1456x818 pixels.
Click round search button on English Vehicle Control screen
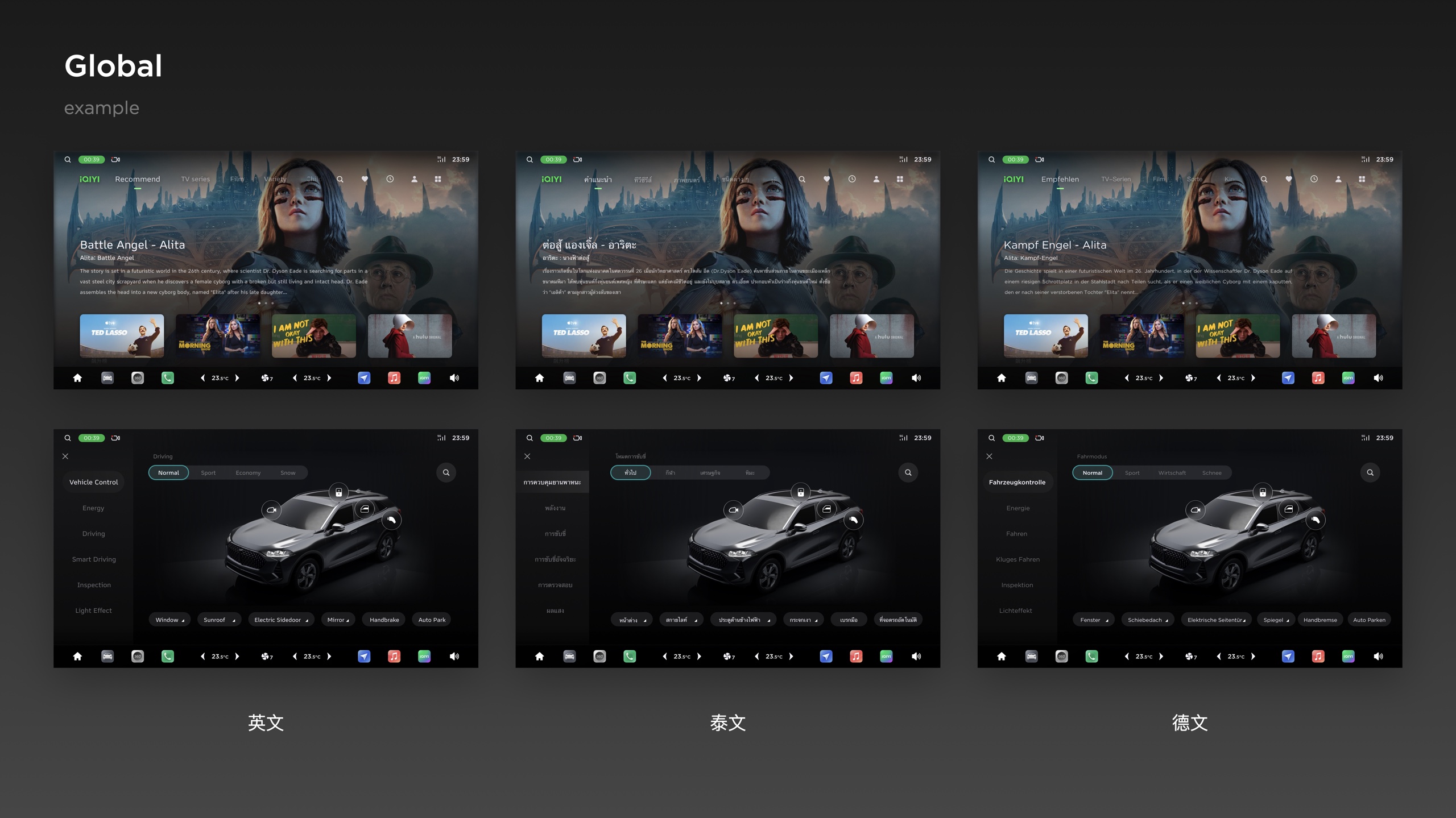tap(446, 472)
